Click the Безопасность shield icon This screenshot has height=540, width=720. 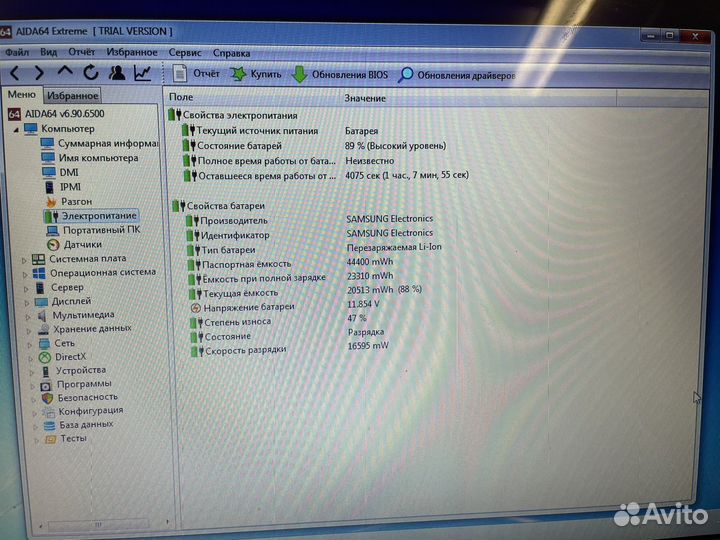point(47,398)
